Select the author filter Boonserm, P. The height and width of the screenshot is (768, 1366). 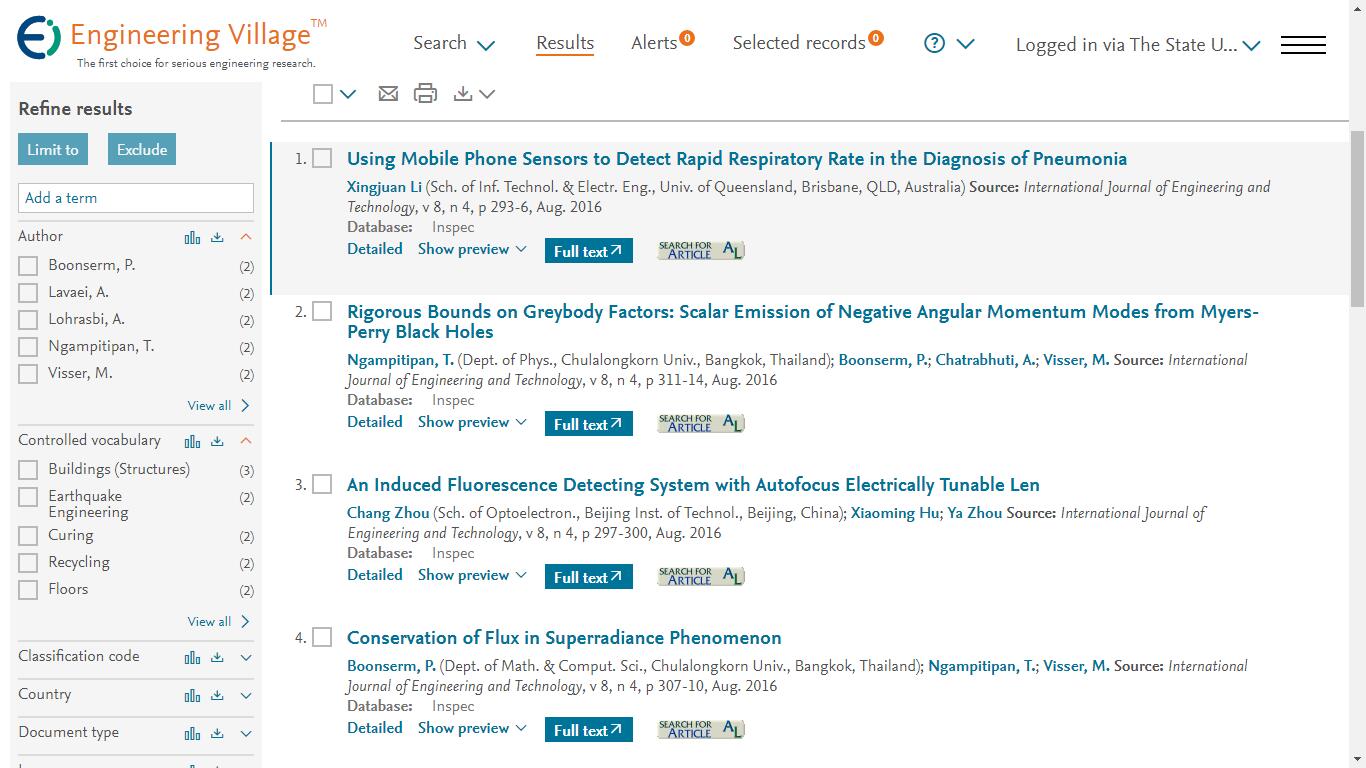click(x=27, y=265)
